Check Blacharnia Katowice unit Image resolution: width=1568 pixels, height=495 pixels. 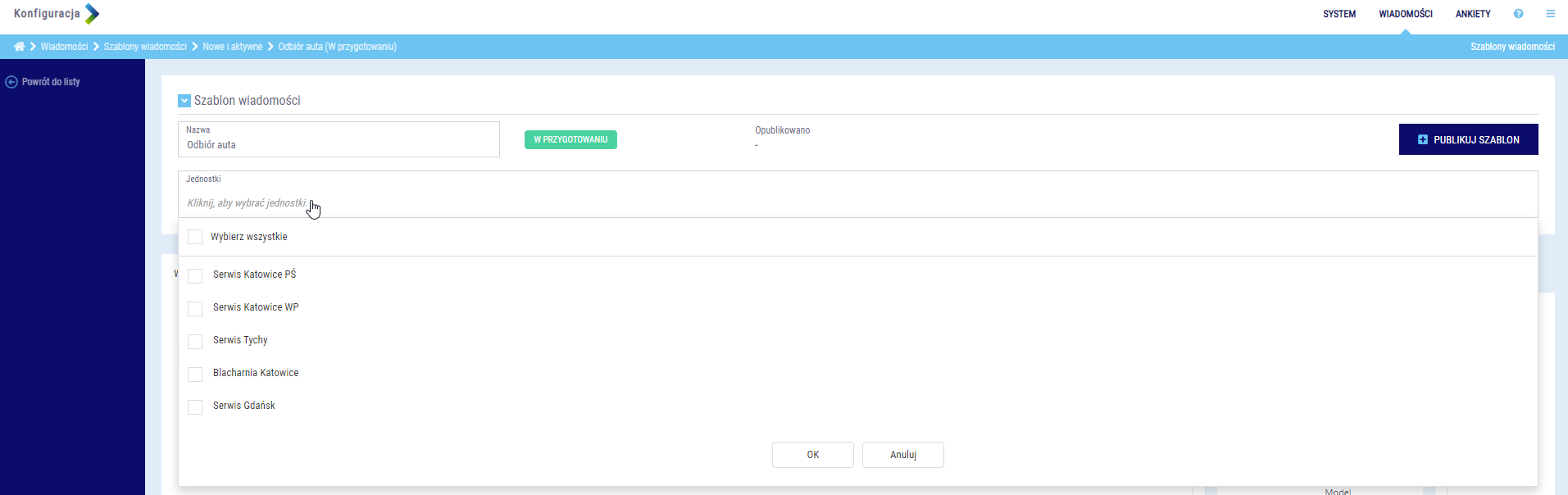click(195, 375)
